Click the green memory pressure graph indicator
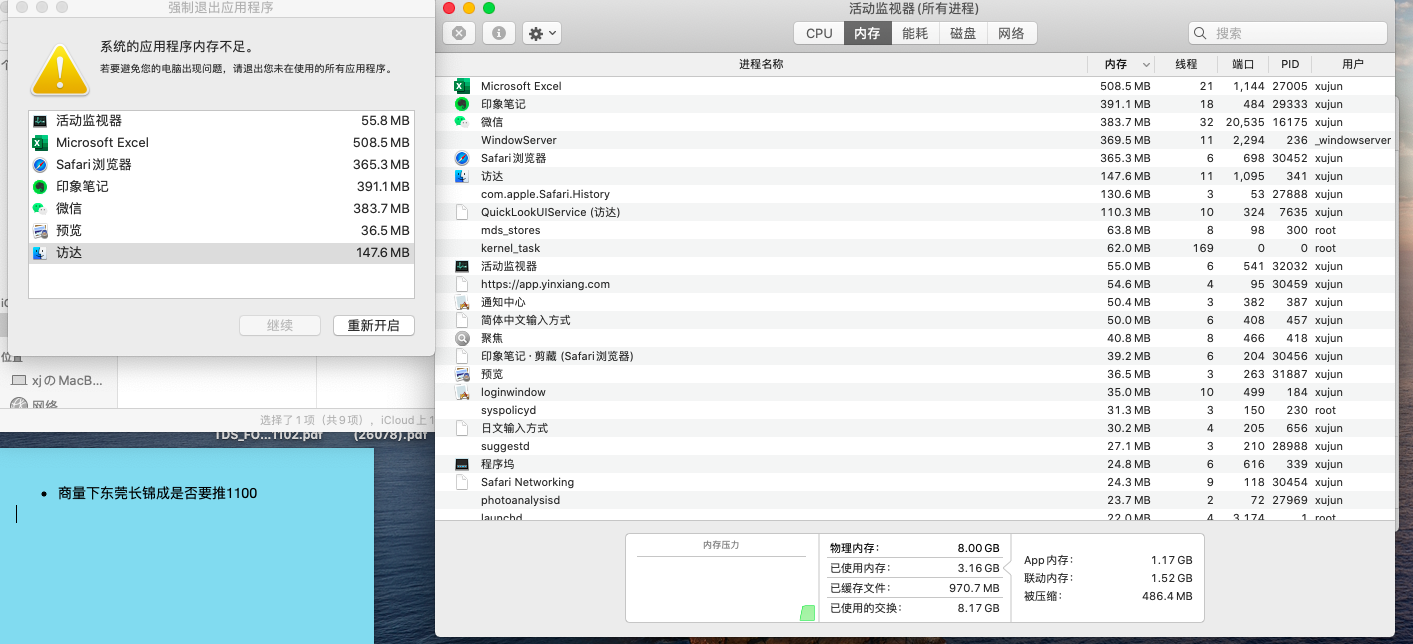 tap(807, 612)
